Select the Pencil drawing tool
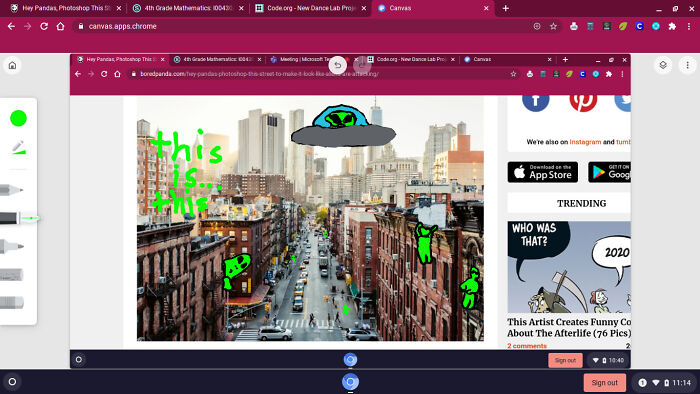700x394 pixels. 12,190
